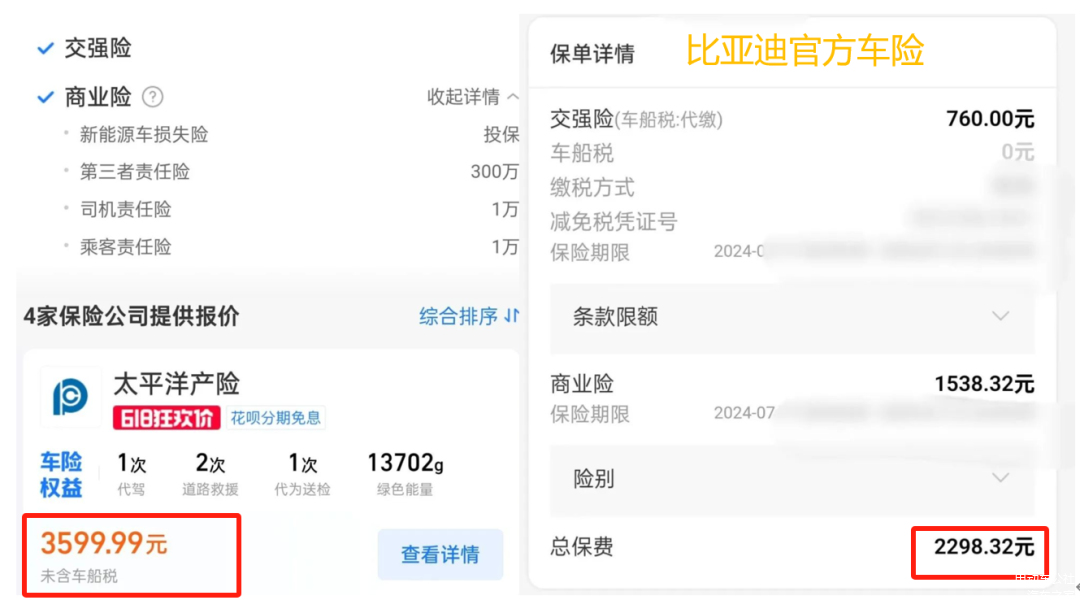This screenshot has width=1080, height=609.
Task: Click the 综合排序 sort arrows icon
Action: coord(511,316)
